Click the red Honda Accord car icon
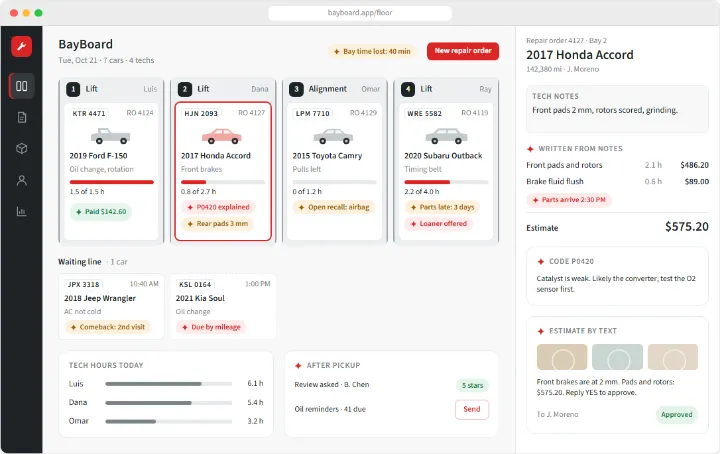Screen dimensions: 720x454 (222, 136)
